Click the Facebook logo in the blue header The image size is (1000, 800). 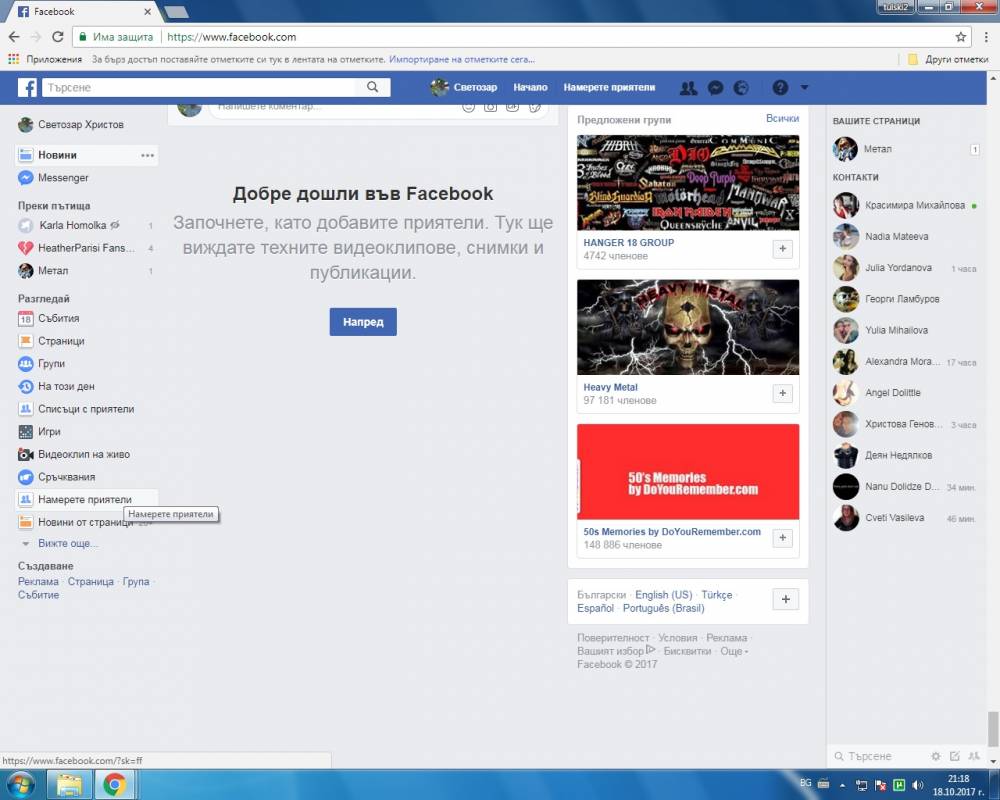point(27,87)
